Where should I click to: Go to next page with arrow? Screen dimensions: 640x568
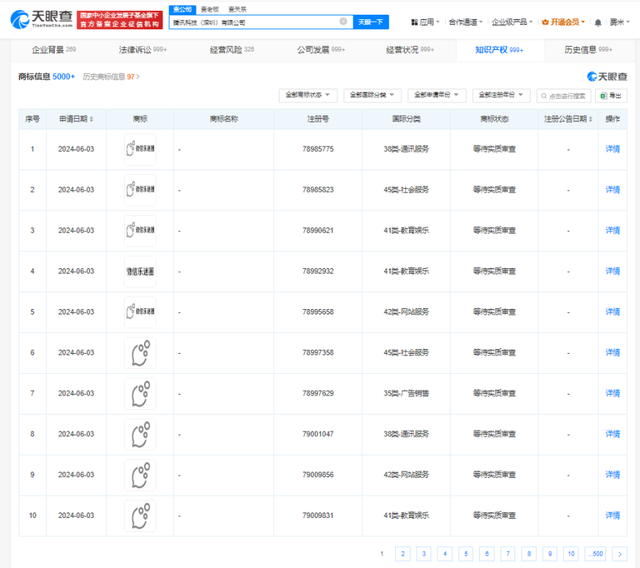(x=620, y=554)
